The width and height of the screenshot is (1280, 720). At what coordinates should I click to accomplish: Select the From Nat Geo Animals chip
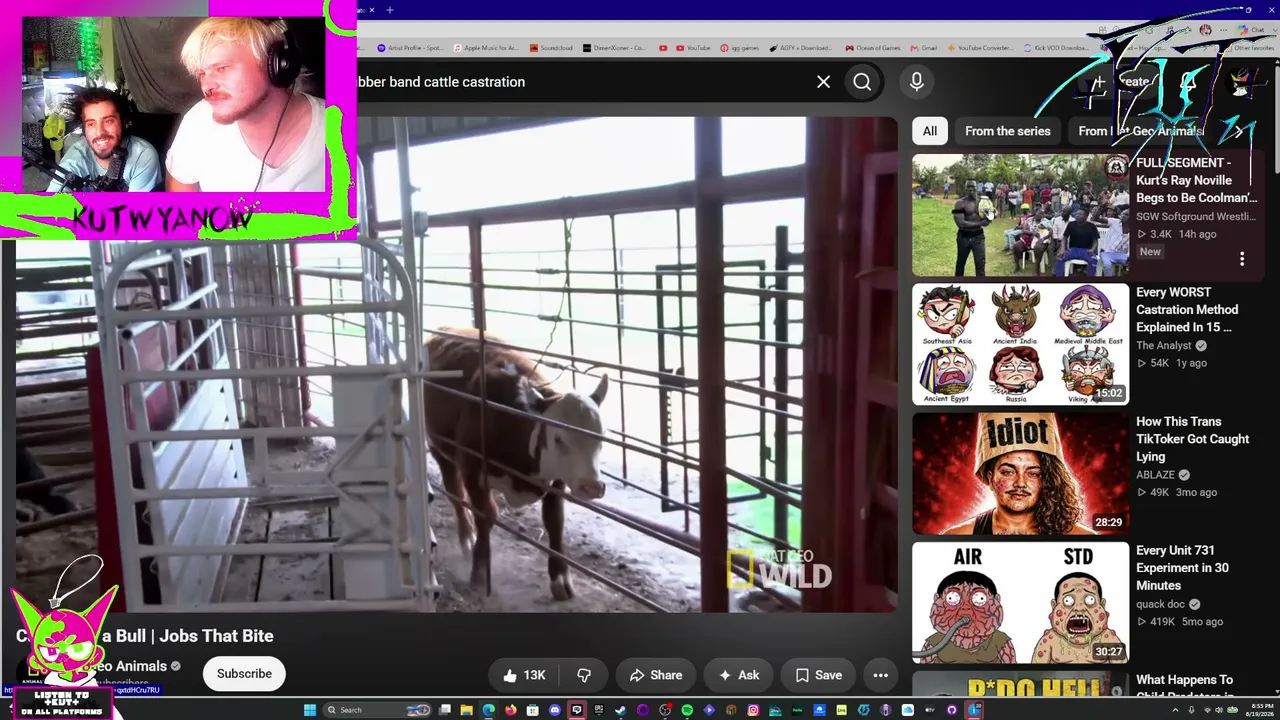[1141, 131]
